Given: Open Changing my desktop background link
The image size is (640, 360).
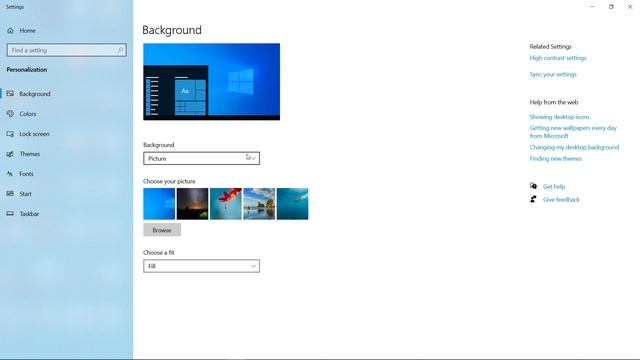Looking at the screenshot, I should tap(574, 147).
